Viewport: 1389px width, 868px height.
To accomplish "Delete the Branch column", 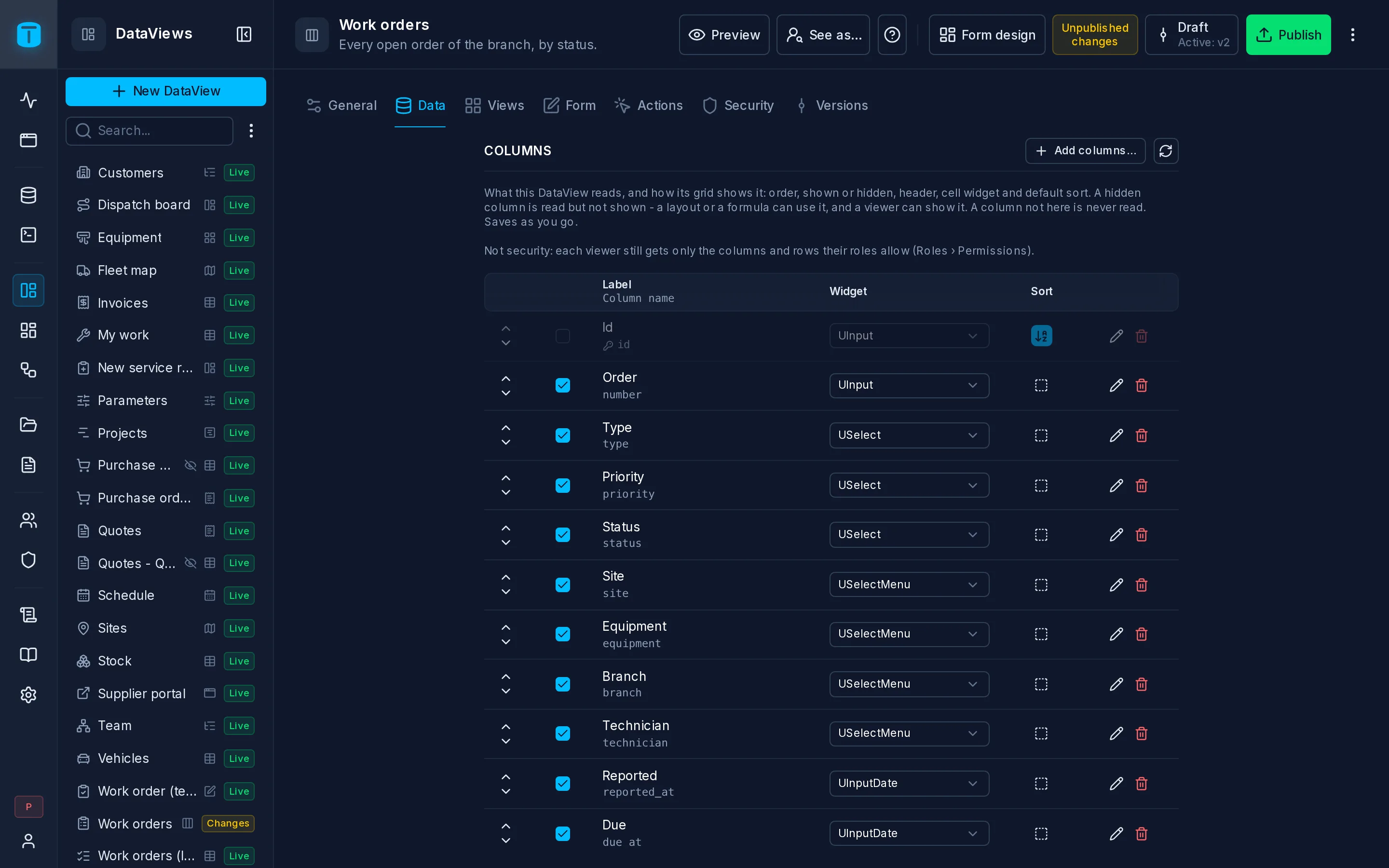I will coord(1142,684).
